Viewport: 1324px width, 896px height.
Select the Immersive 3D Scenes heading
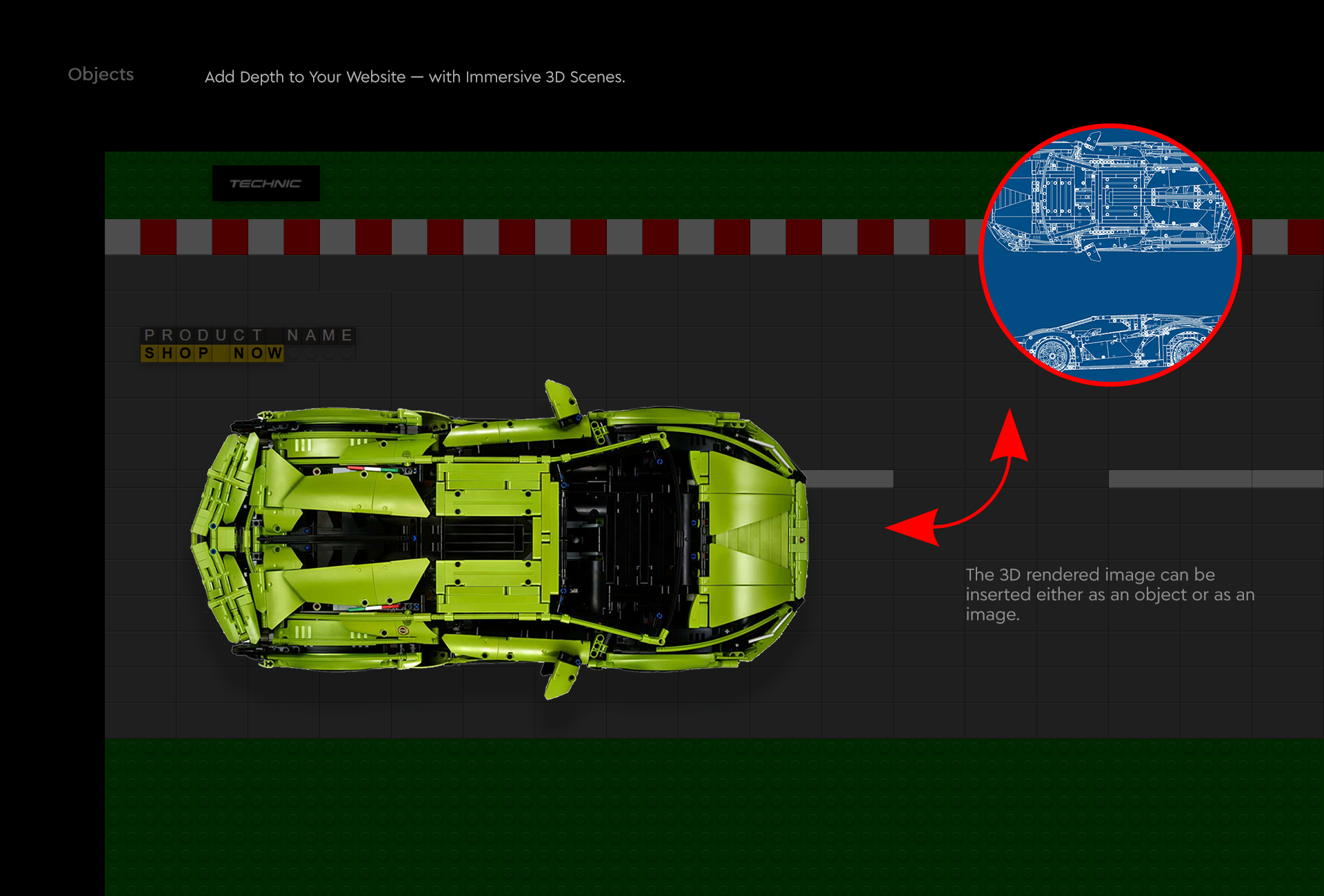(415, 77)
